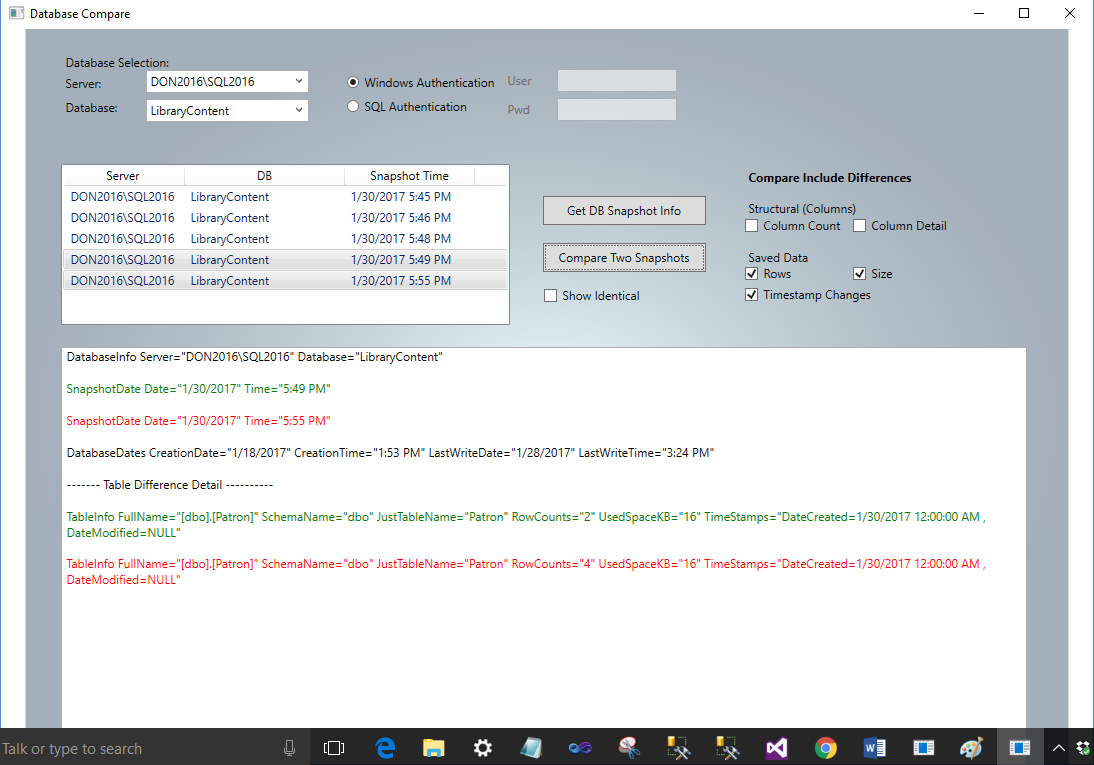The image size is (1094, 765).
Task: Select the 5:45 PM snapshot row
Action: [x=285, y=197]
